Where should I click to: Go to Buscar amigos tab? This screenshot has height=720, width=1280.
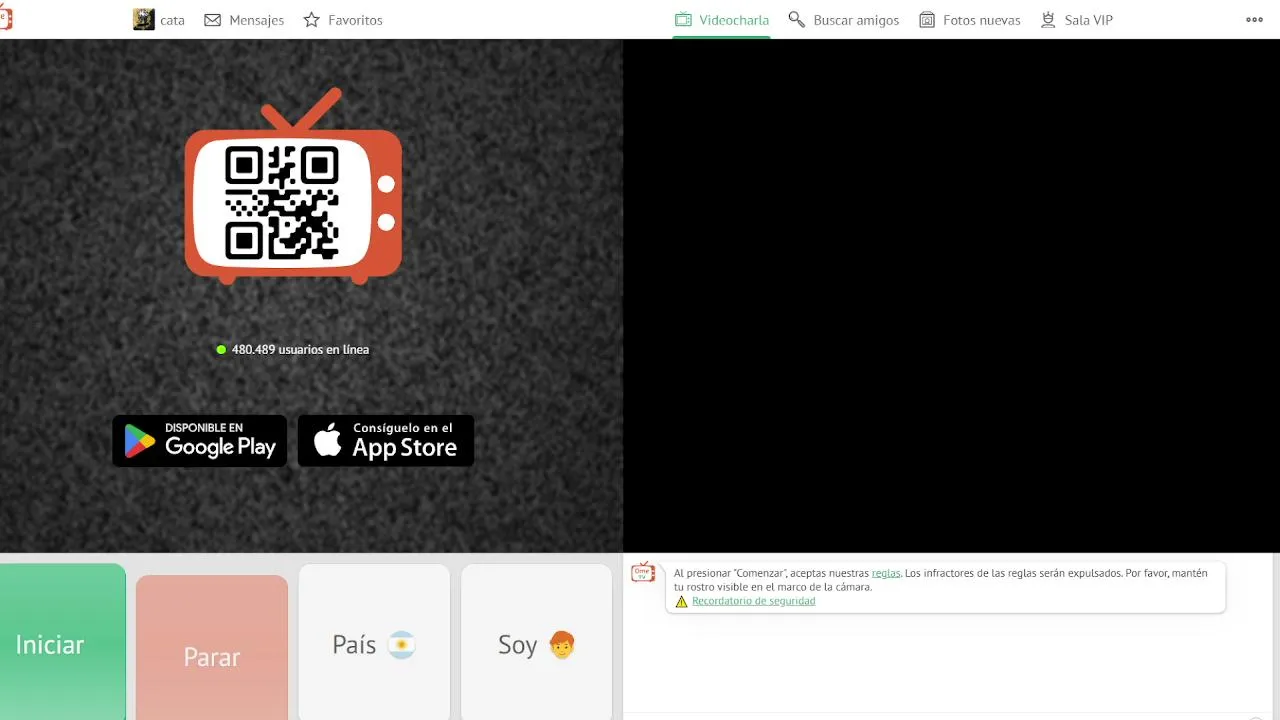pos(844,20)
